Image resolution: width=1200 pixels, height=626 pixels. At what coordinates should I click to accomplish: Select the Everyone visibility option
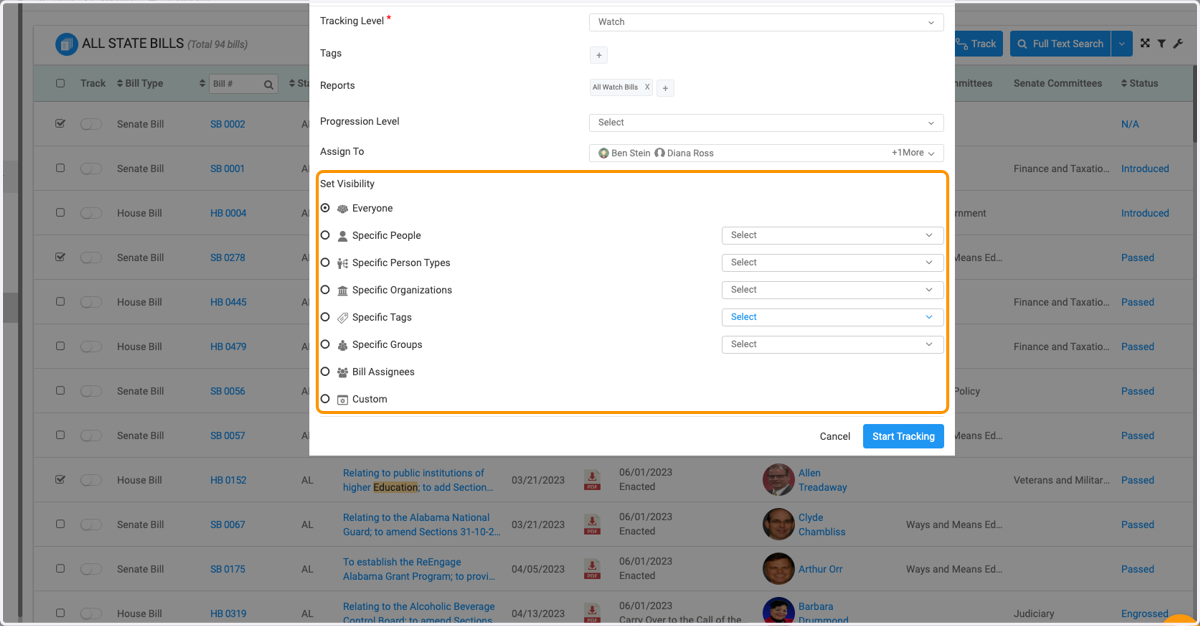pos(325,208)
